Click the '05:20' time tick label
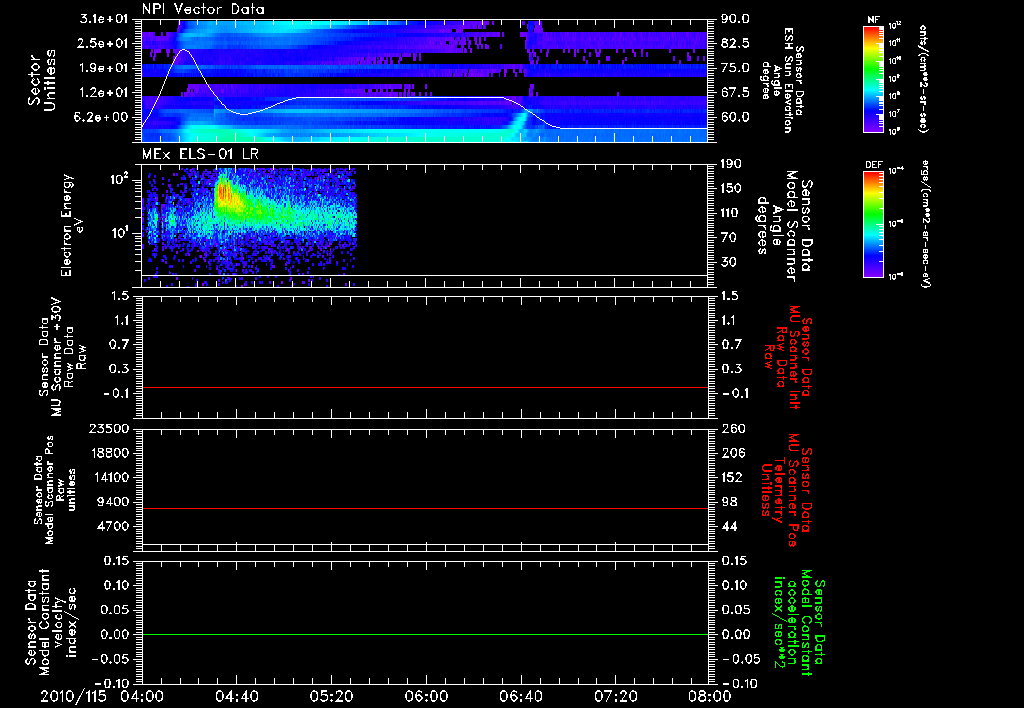The height and width of the screenshot is (708, 1024). (332, 696)
